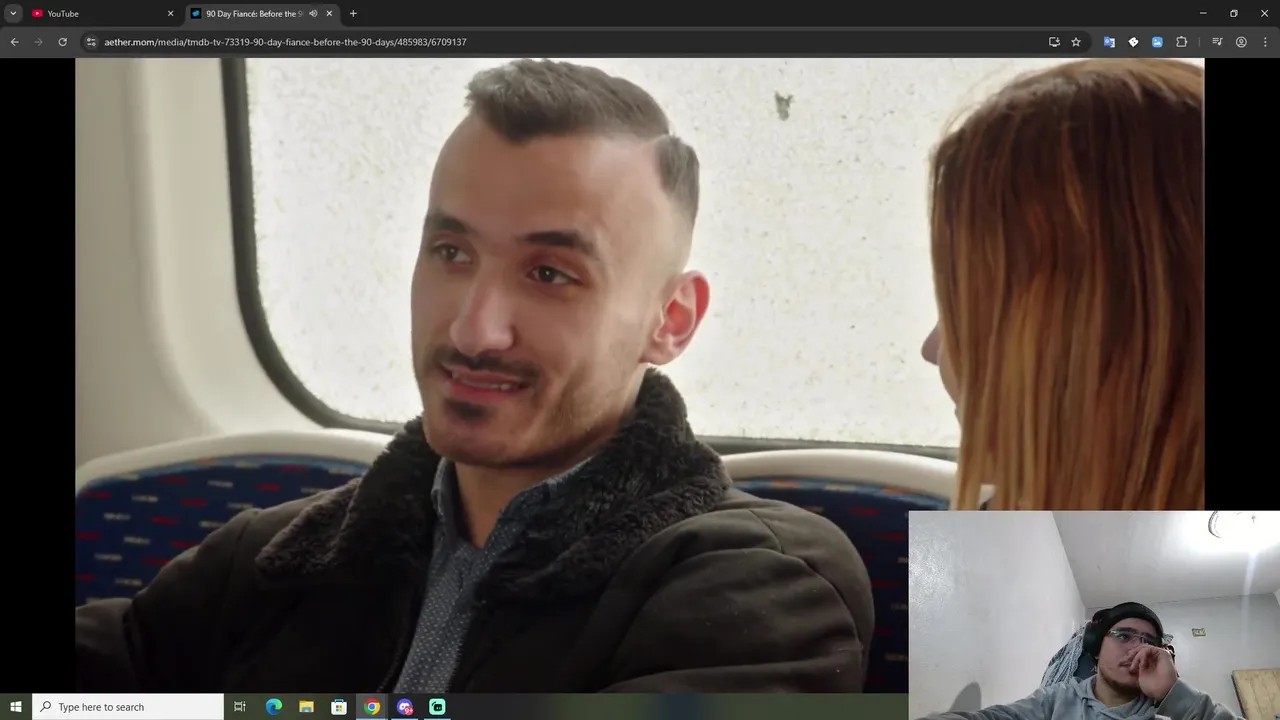Screen dimensions: 1280x720
Task: Close the 90 Day Fiancé tab
Action: tap(329, 13)
